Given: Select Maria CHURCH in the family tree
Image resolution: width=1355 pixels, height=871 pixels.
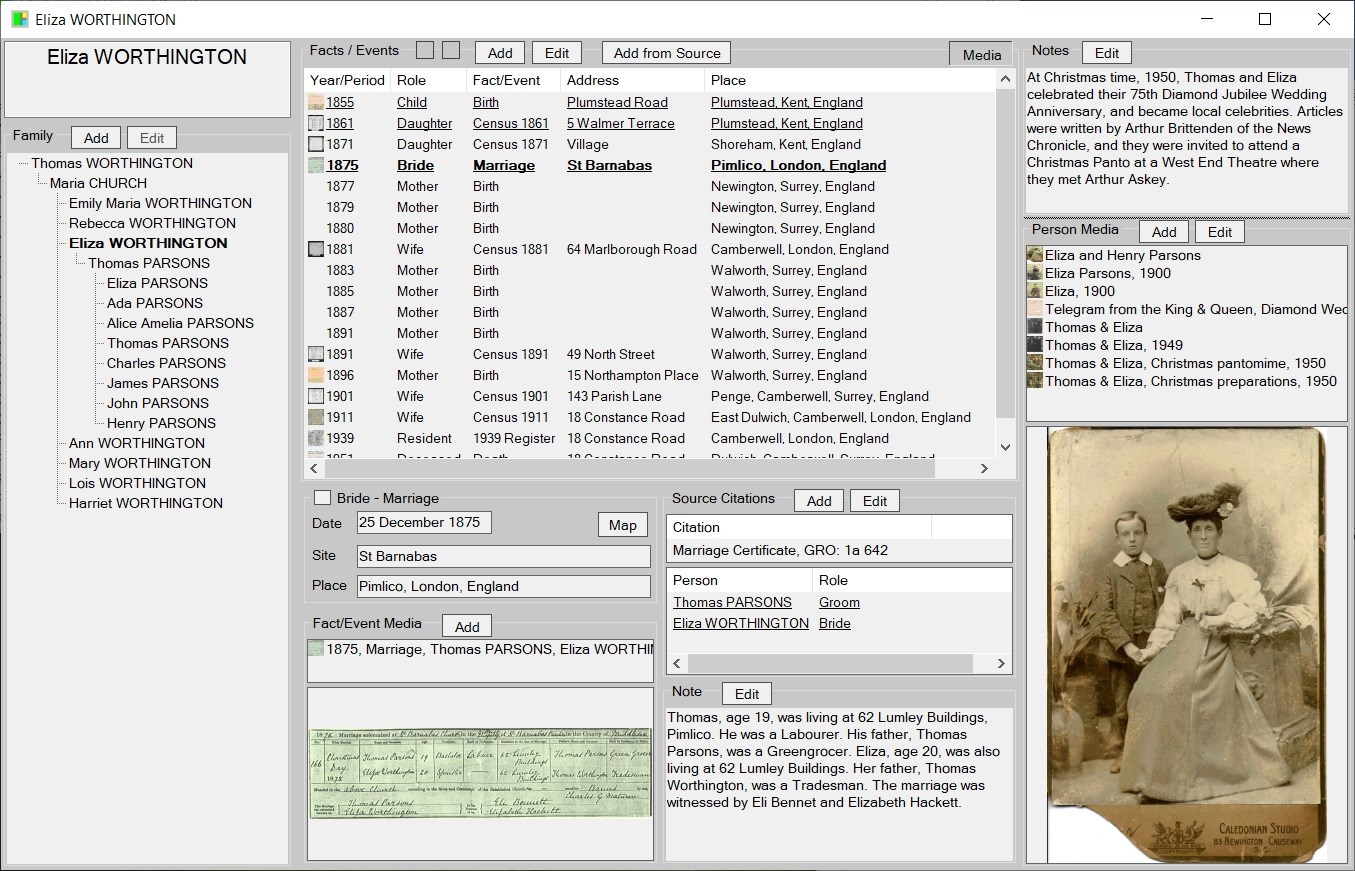Looking at the screenshot, I should pos(98,183).
